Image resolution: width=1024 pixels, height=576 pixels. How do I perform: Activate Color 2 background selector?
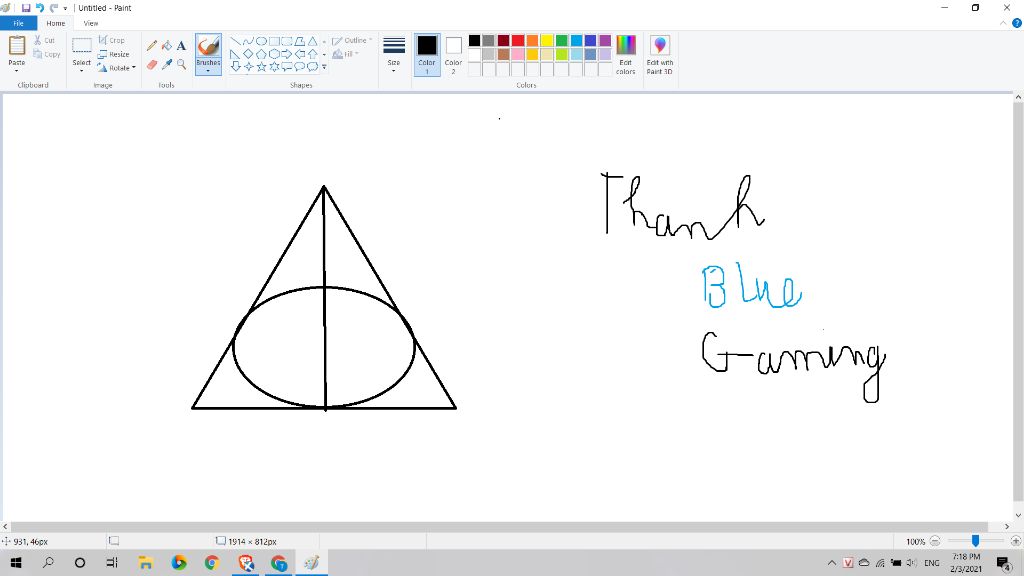[x=453, y=55]
